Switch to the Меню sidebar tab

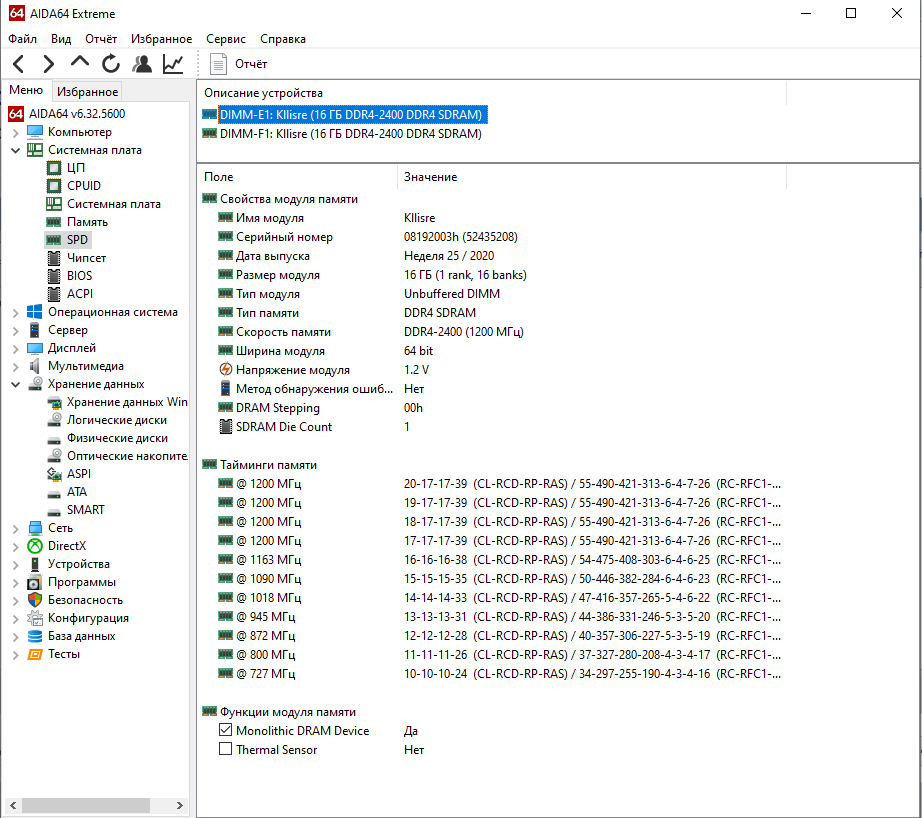pos(26,90)
